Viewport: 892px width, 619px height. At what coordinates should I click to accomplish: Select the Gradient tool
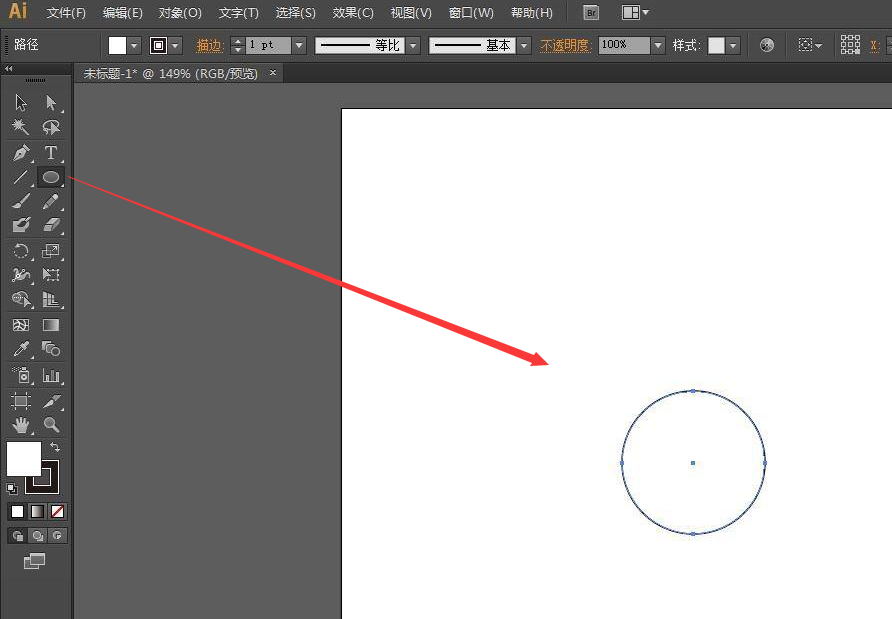click(51, 325)
